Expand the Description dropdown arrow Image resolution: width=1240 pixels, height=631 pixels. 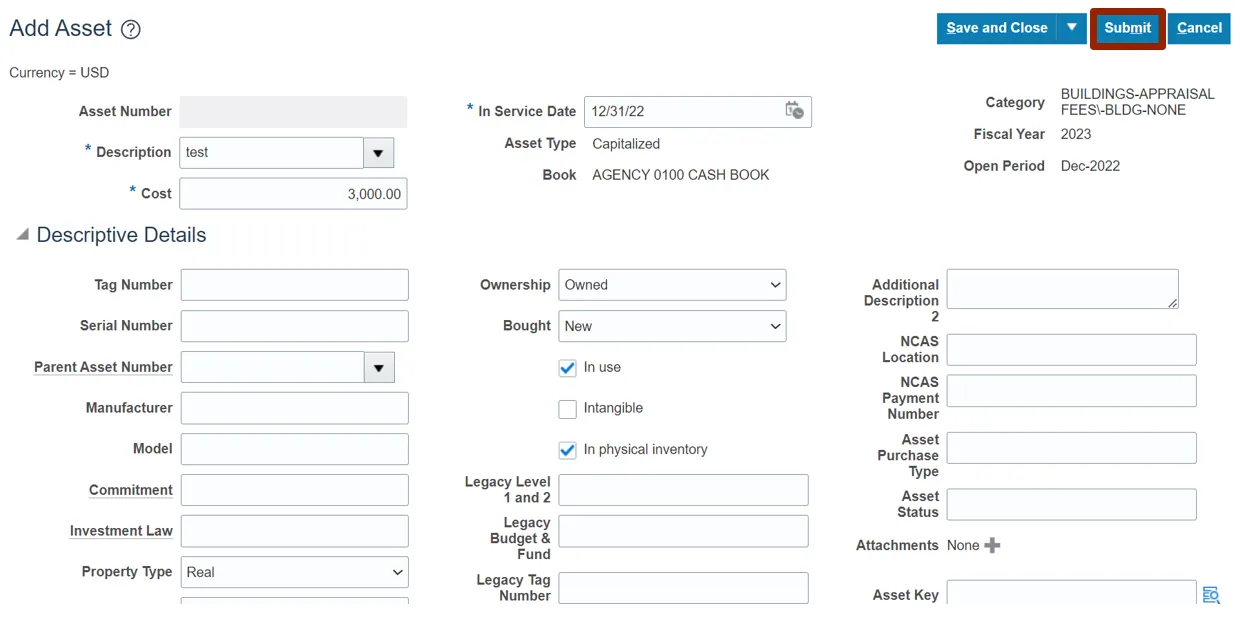pos(378,153)
